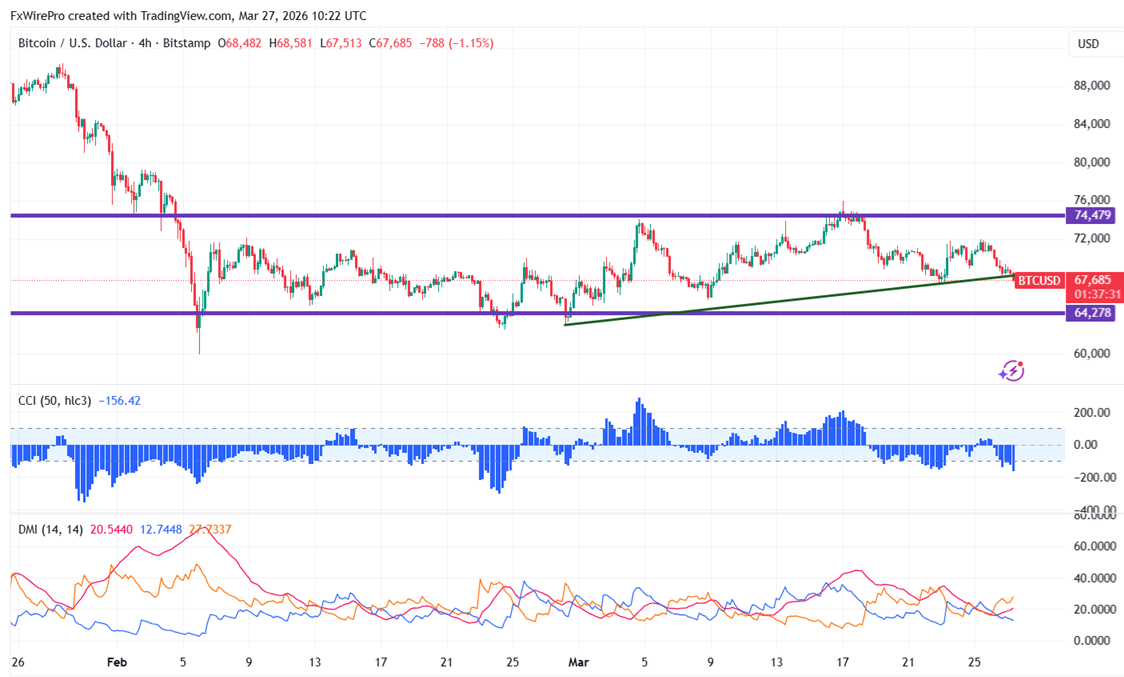Select the 64,278 support level label

[x=1091, y=313]
